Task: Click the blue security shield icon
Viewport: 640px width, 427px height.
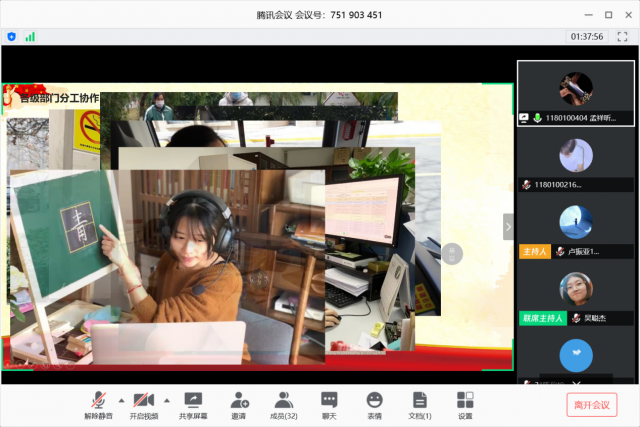Action: click(x=12, y=36)
